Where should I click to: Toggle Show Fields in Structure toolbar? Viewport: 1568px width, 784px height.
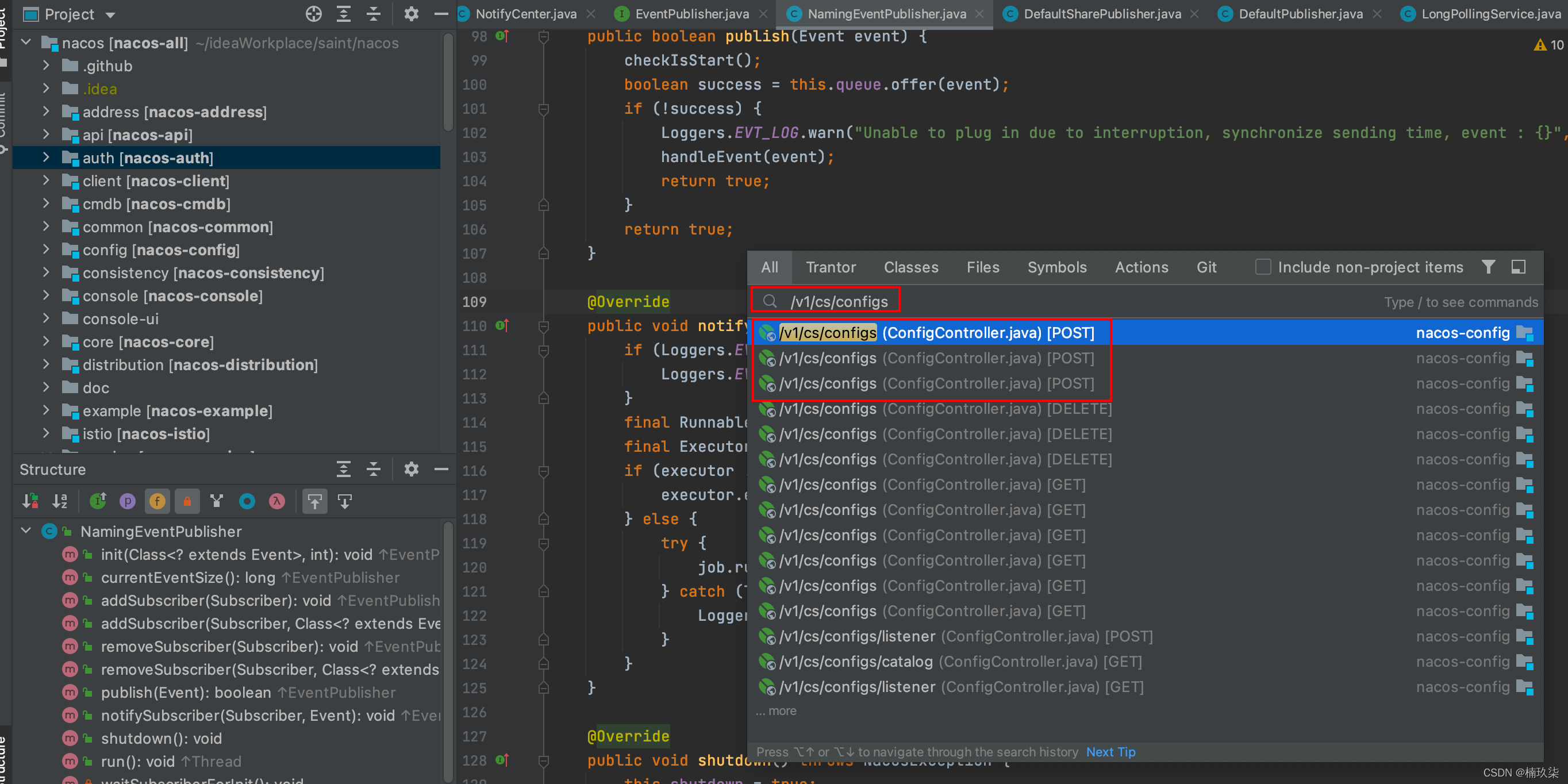coord(157,501)
